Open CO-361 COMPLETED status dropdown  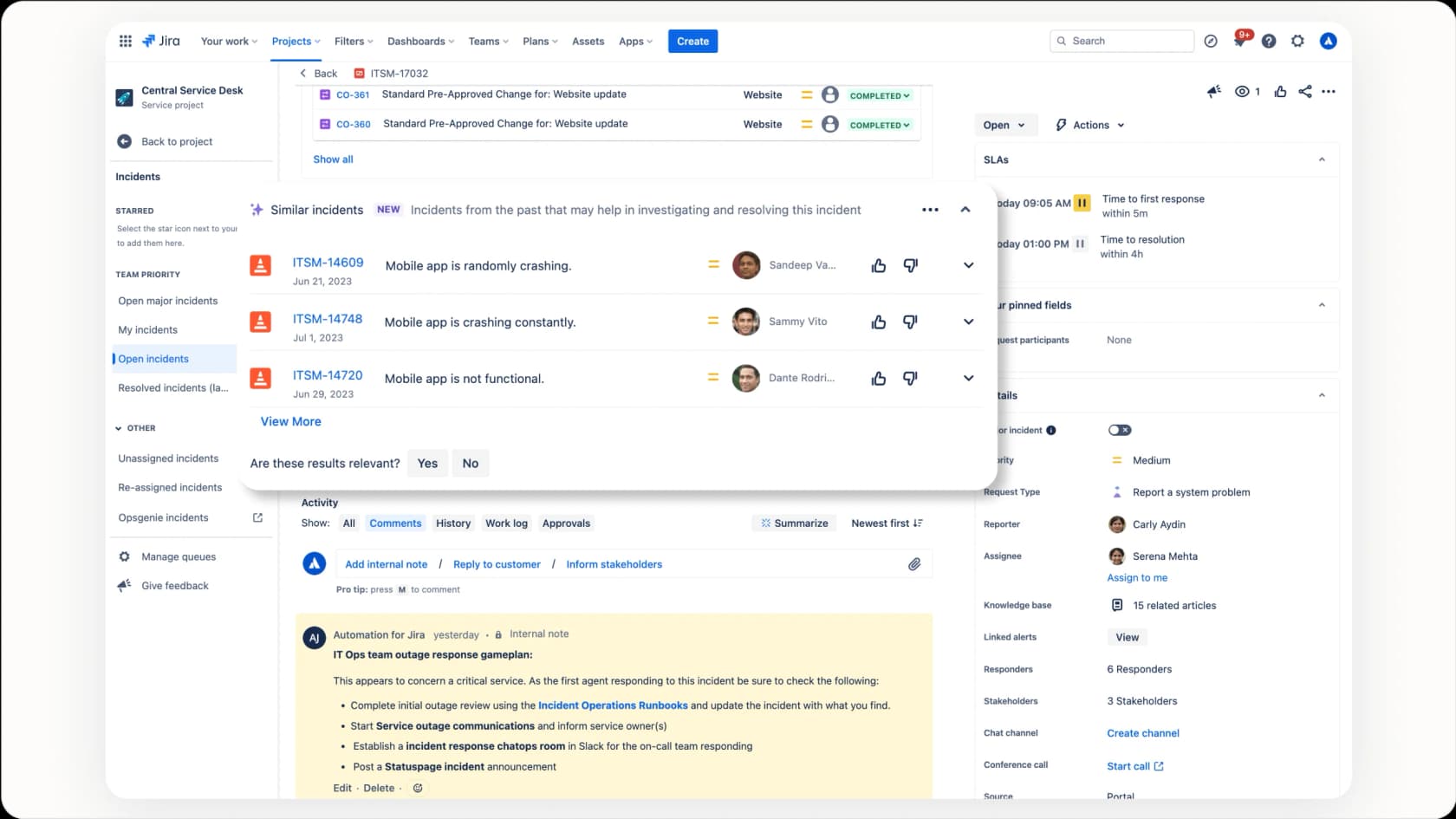coord(880,95)
